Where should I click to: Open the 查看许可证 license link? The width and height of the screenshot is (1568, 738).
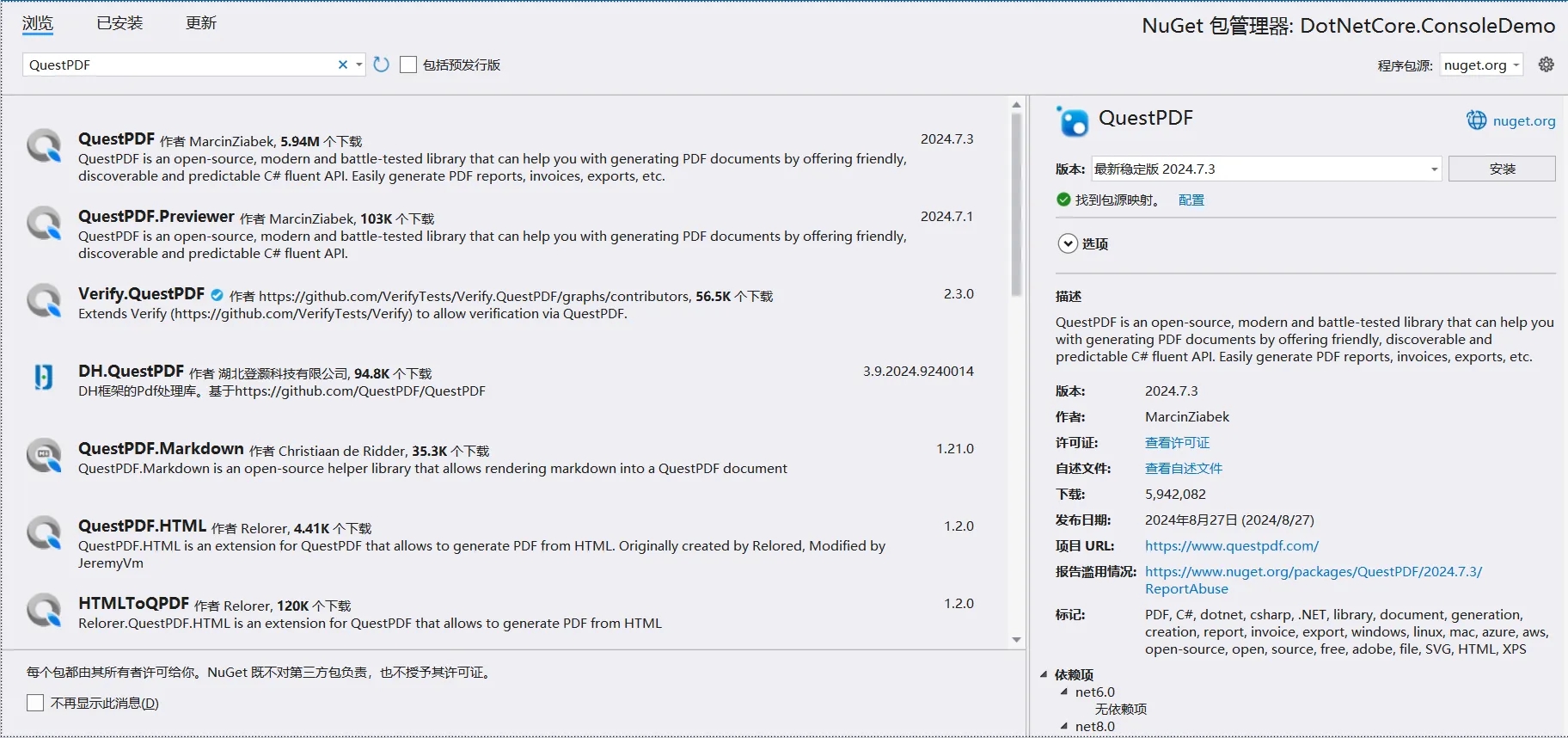click(x=1177, y=442)
